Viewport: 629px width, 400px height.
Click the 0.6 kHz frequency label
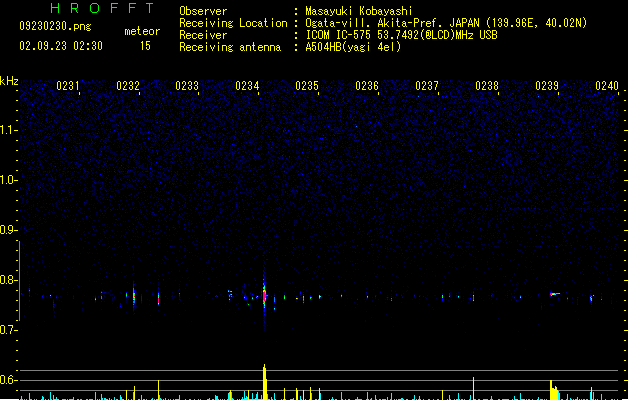point(8,380)
